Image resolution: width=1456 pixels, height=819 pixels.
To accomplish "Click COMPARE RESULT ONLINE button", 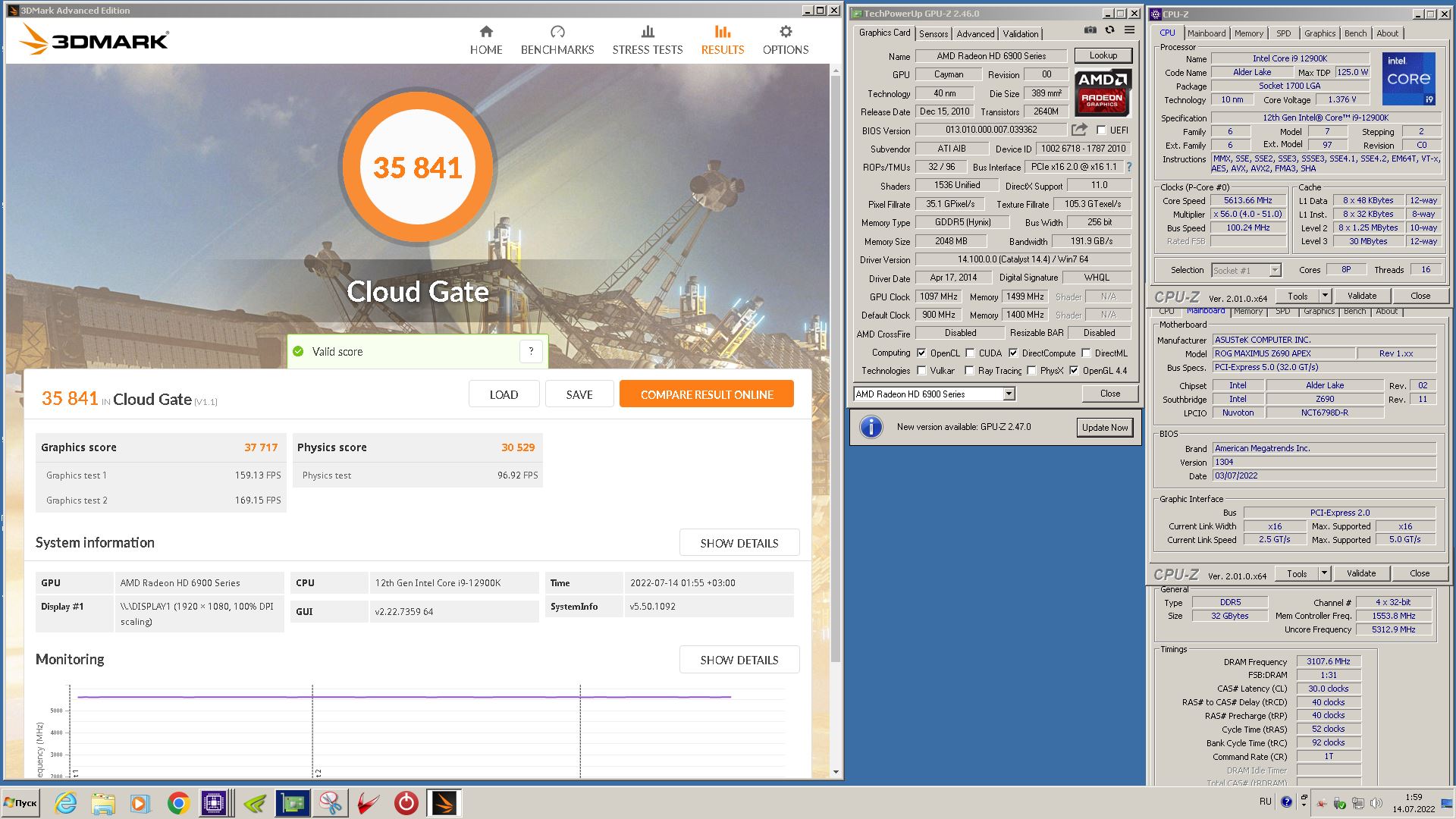I will [x=707, y=394].
